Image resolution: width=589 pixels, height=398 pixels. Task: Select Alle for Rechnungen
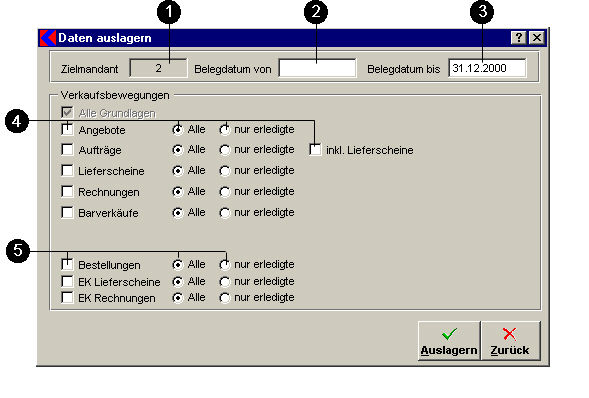(178, 192)
